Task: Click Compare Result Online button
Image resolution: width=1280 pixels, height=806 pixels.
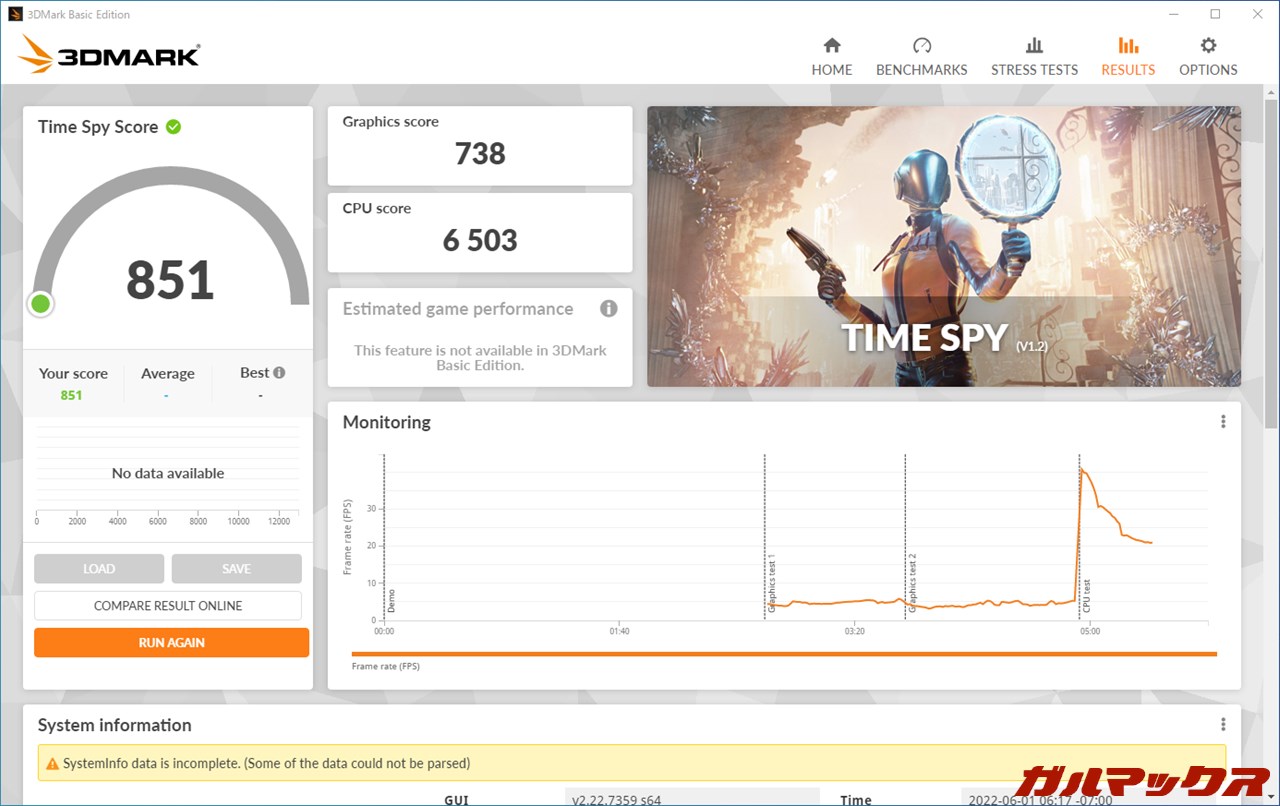Action: [x=168, y=606]
